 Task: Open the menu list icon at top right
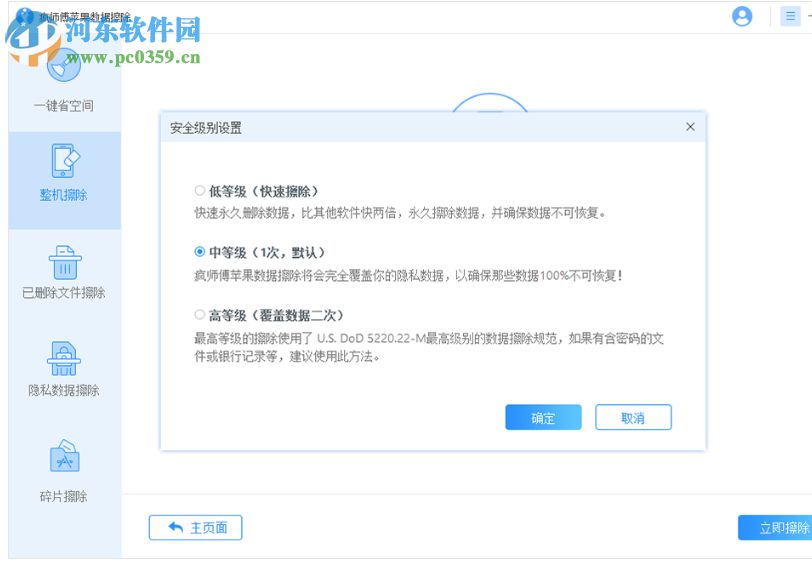(x=790, y=16)
